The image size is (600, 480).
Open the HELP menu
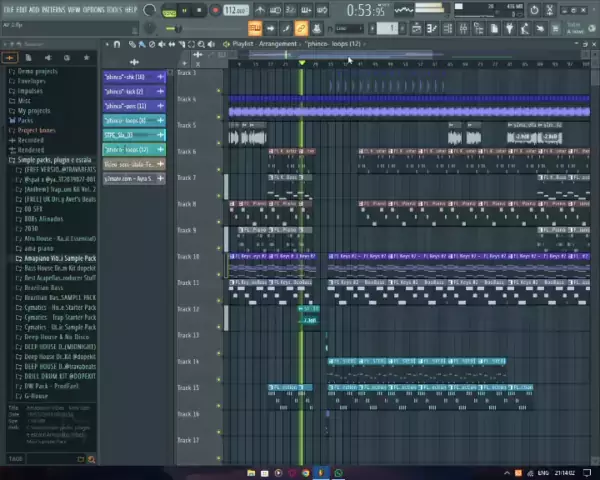point(131,9)
